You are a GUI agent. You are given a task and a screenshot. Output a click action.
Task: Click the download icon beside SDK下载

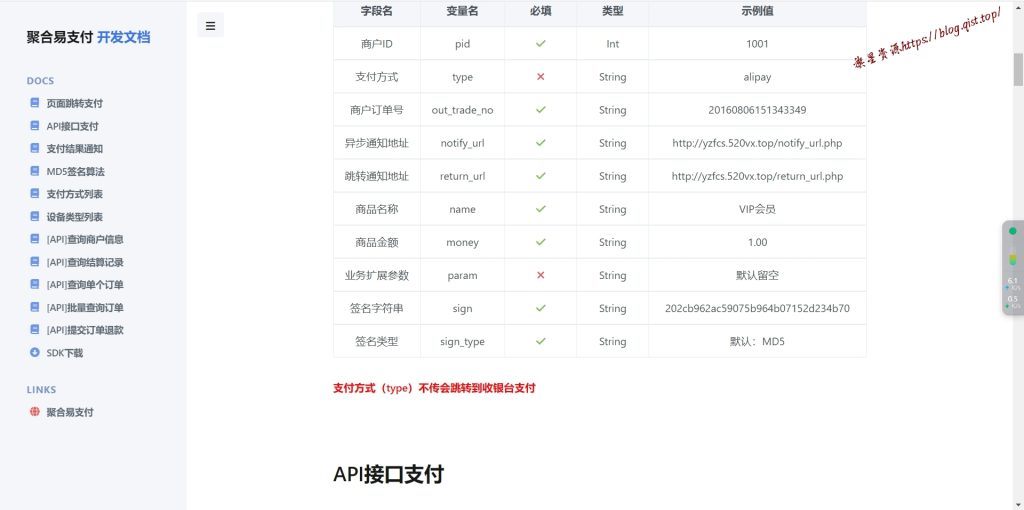point(35,353)
